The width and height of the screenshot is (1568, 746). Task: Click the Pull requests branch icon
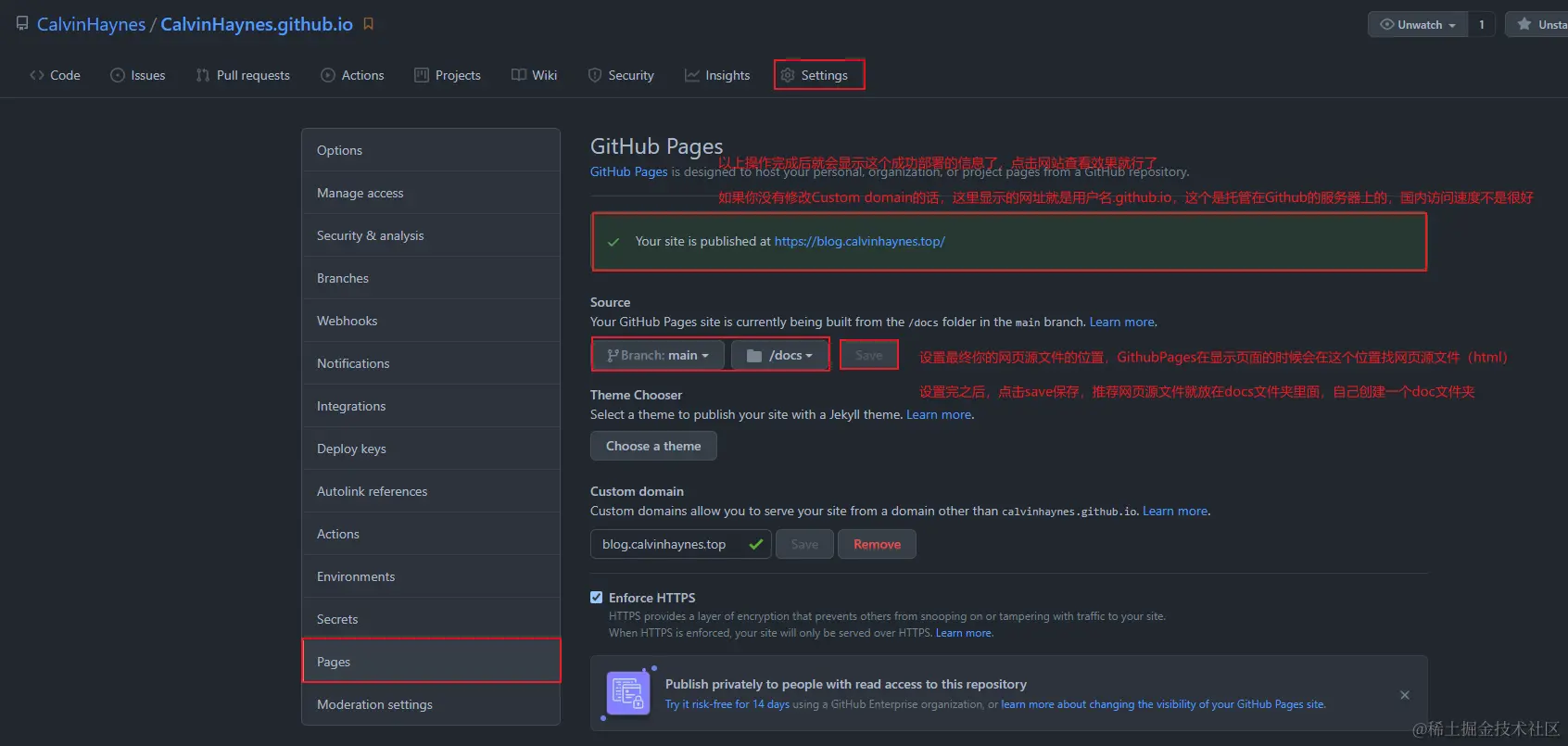coord(203,75)
